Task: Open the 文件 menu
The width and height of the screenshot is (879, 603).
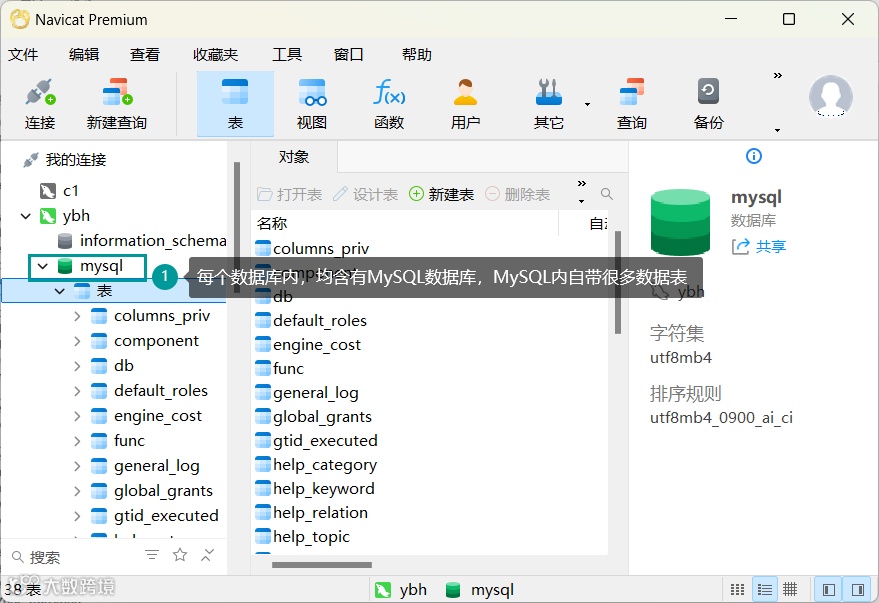Action: (x=23, y=54)
